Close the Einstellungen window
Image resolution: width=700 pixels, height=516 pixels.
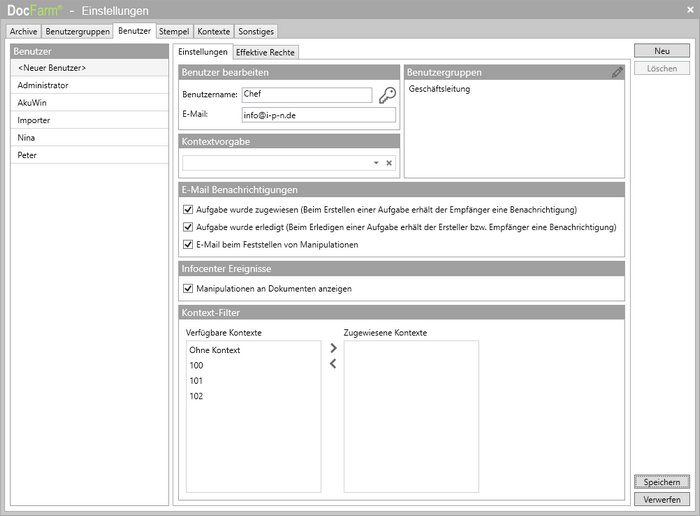coord(689,9)
